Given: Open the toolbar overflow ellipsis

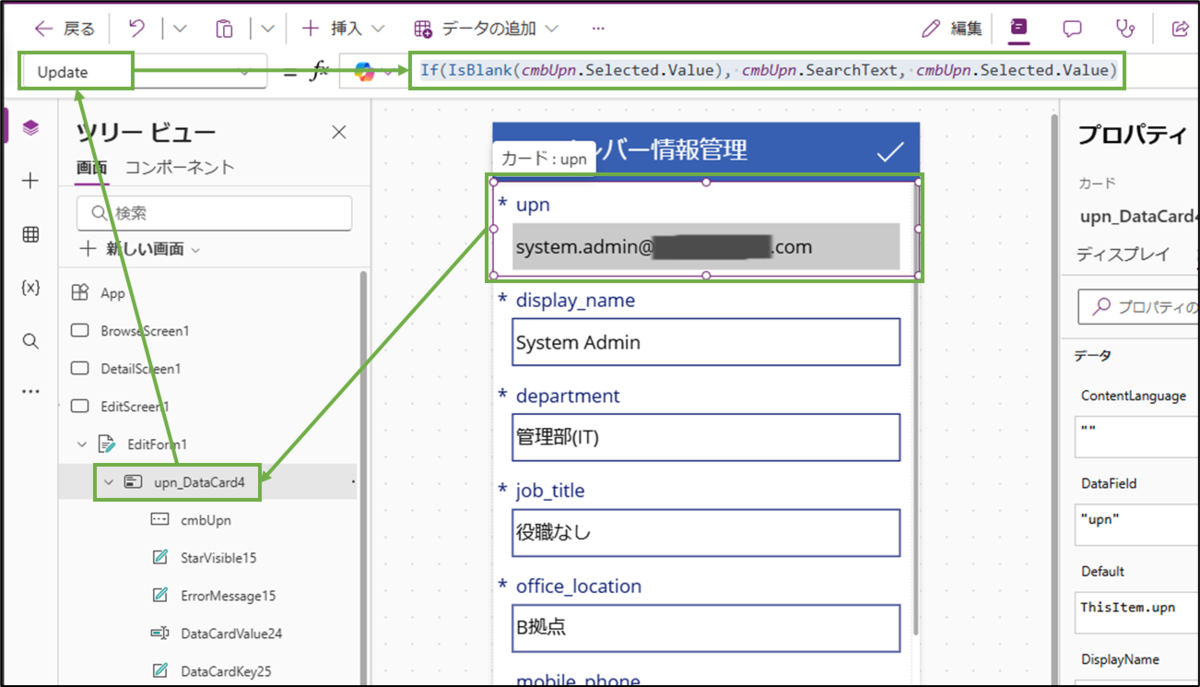Looking at the screenshot, I should [598, 28].
